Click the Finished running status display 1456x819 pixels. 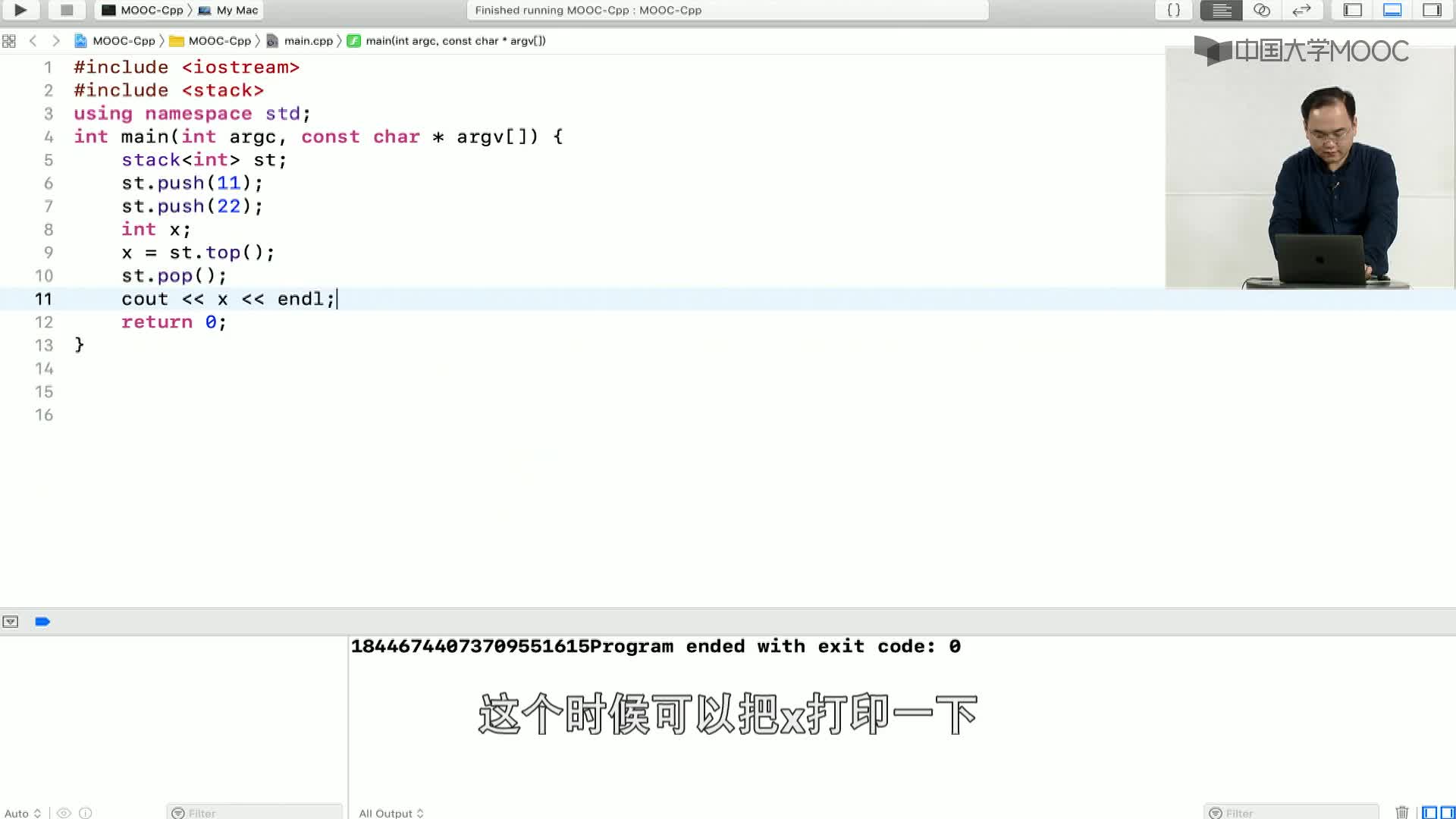(x=727, y=10)
